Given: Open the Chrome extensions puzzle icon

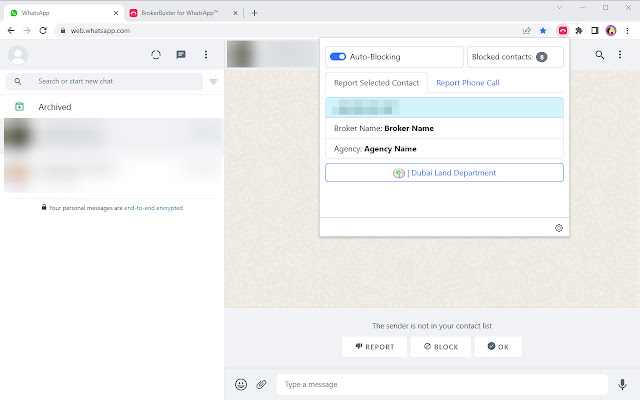Looking at the screenshot, I should pyautogui.click(x=579, y=31).
